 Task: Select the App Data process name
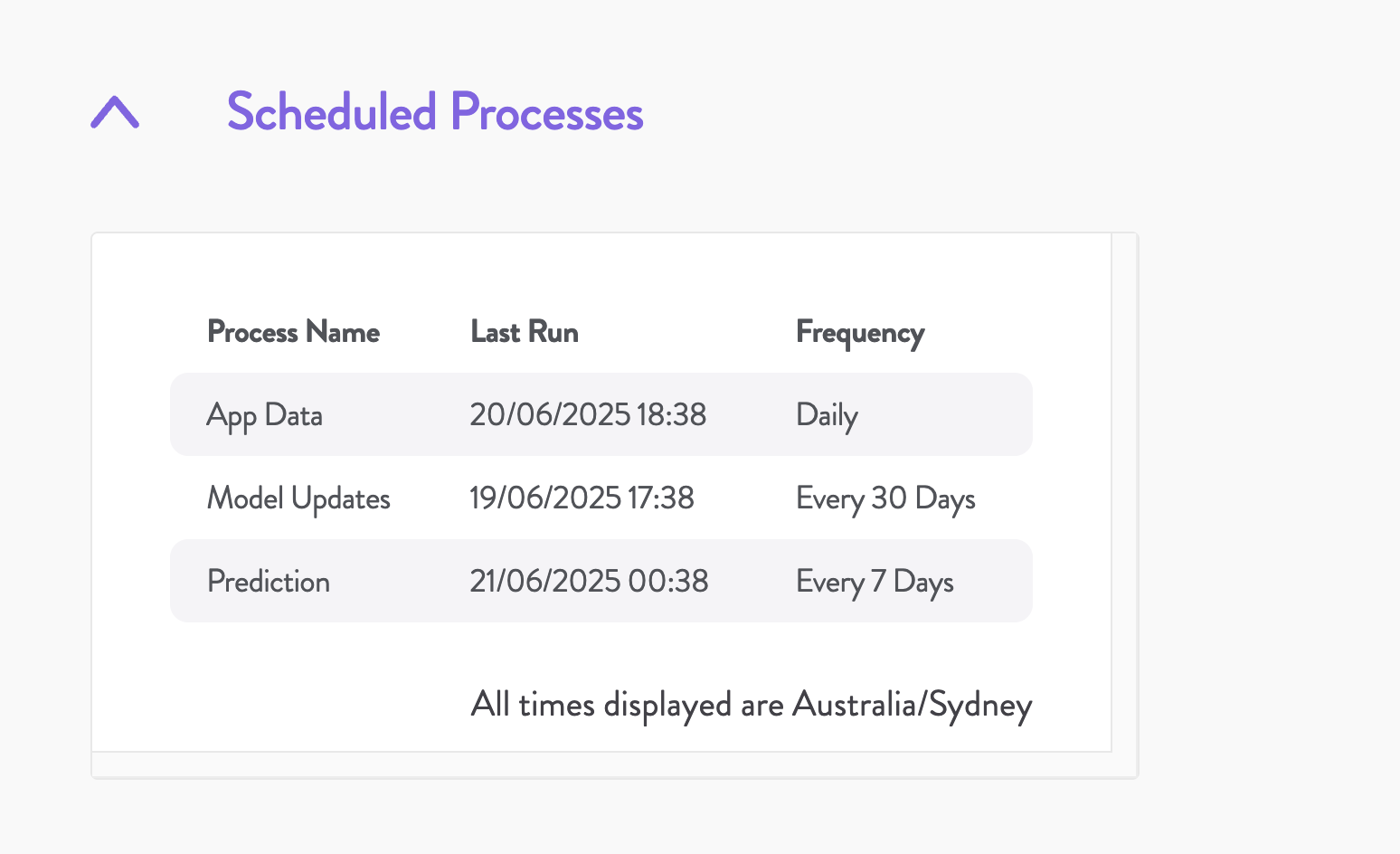tap(264, 415)
